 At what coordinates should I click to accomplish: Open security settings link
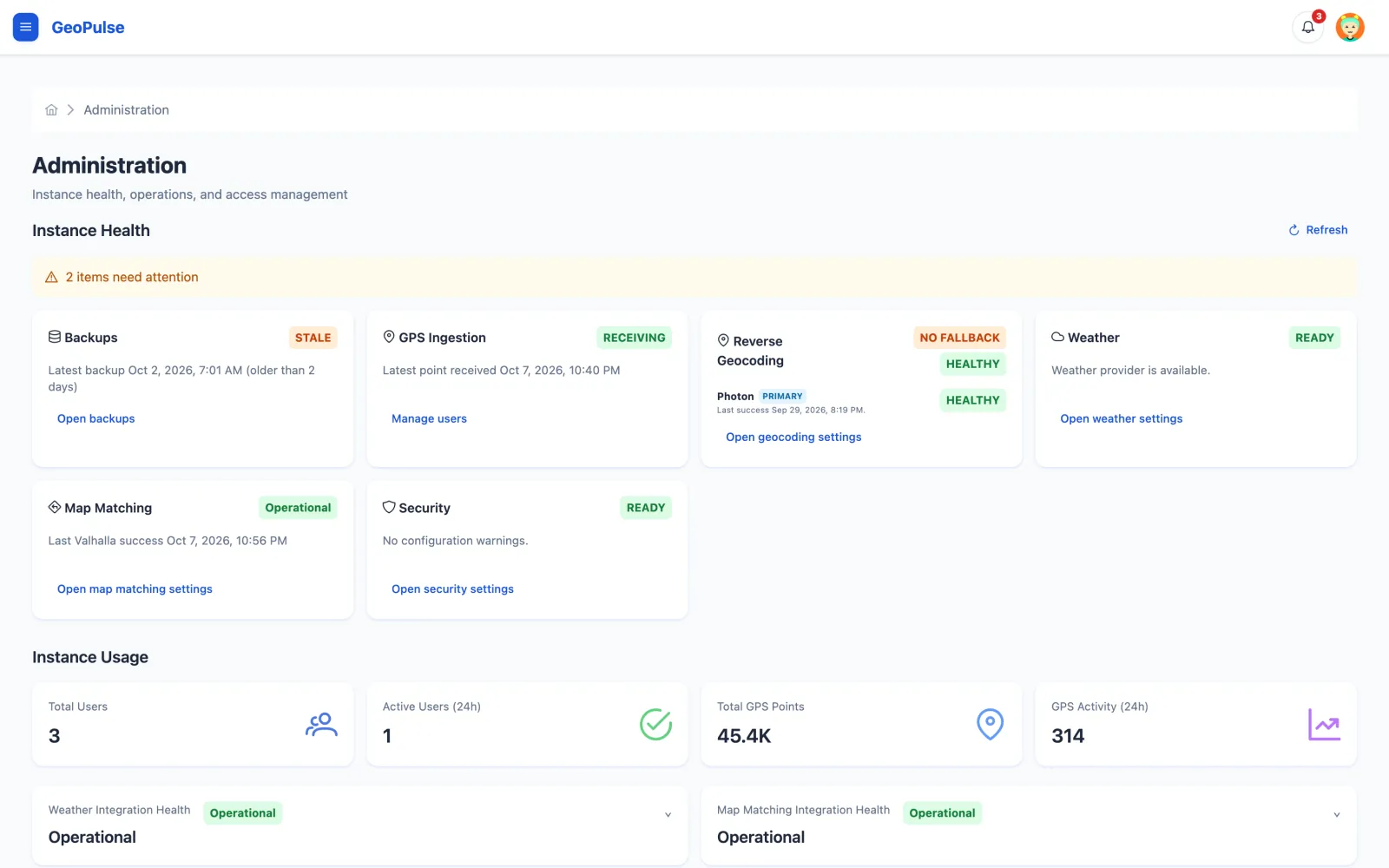[452, 589]
